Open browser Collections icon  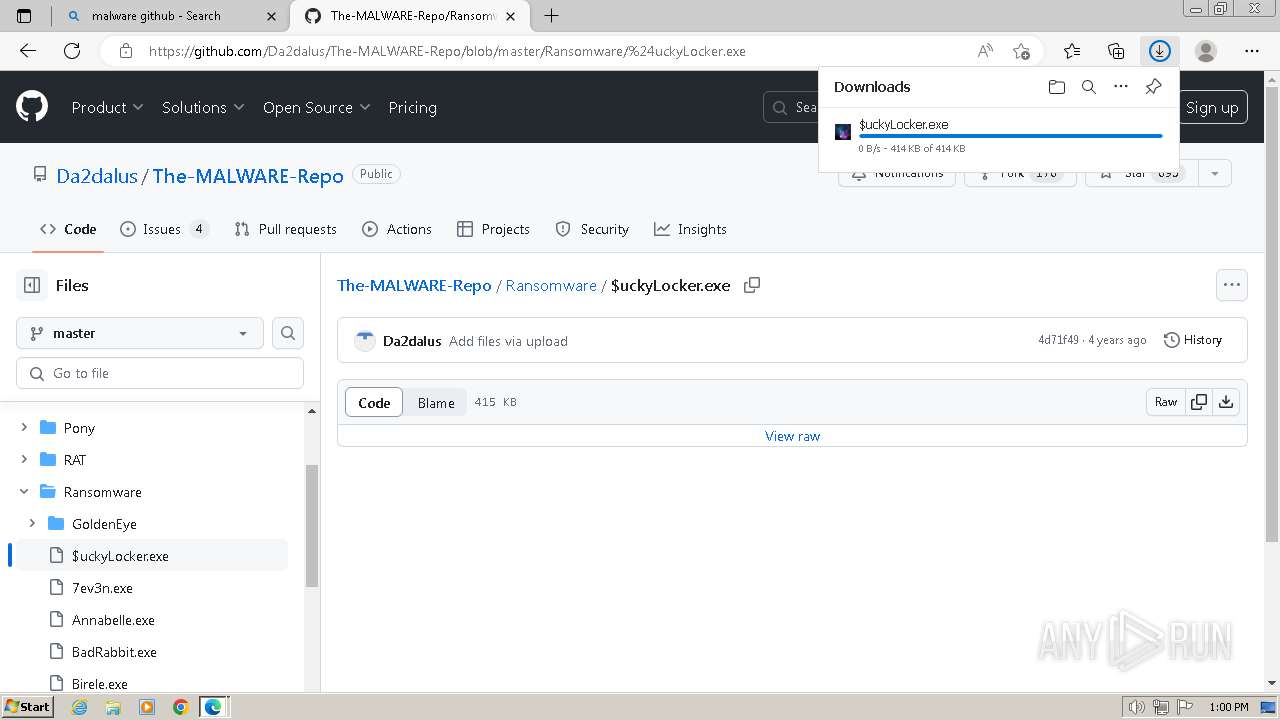1116,51
